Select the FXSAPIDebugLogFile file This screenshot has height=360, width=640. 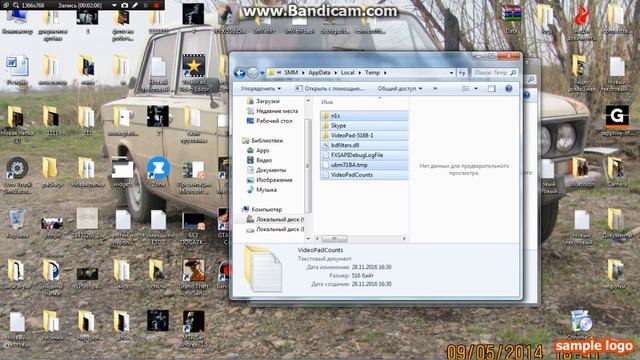pyautogui.click(x=364, y=155)
